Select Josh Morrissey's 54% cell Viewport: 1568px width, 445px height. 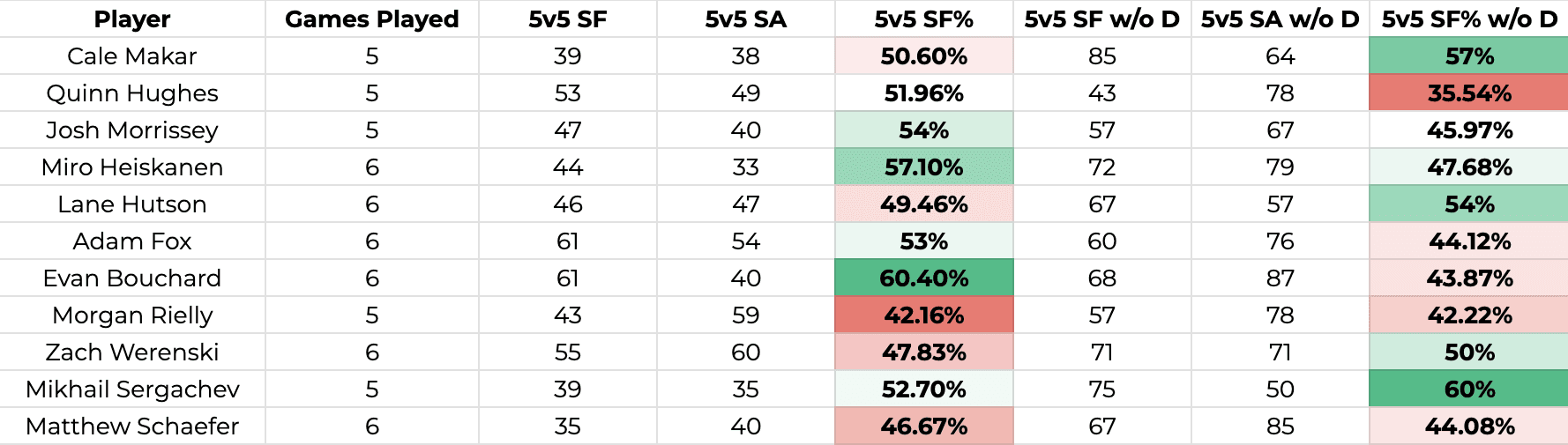(x=923, y=130)
